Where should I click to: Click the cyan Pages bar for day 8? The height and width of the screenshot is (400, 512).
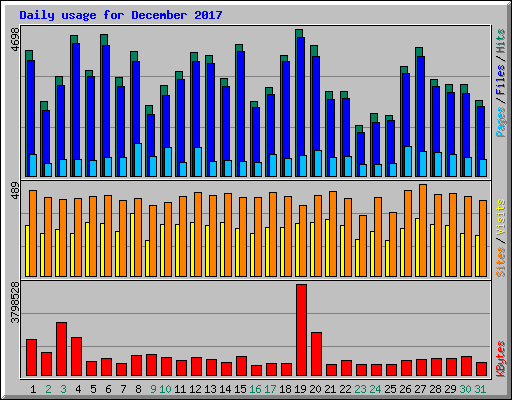coord(138,160)
